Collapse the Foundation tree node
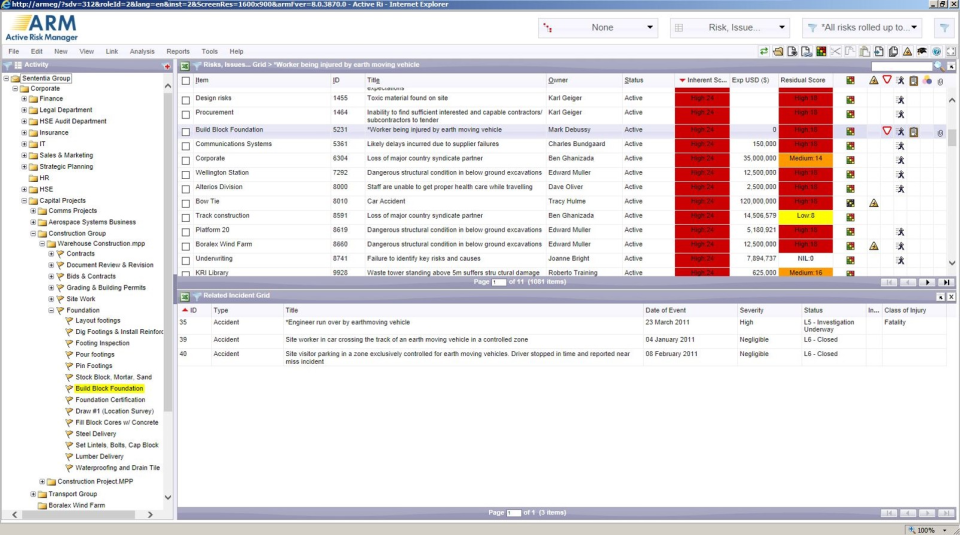The width and height of the screenshot is (960, 535). (x=51, y=310)
